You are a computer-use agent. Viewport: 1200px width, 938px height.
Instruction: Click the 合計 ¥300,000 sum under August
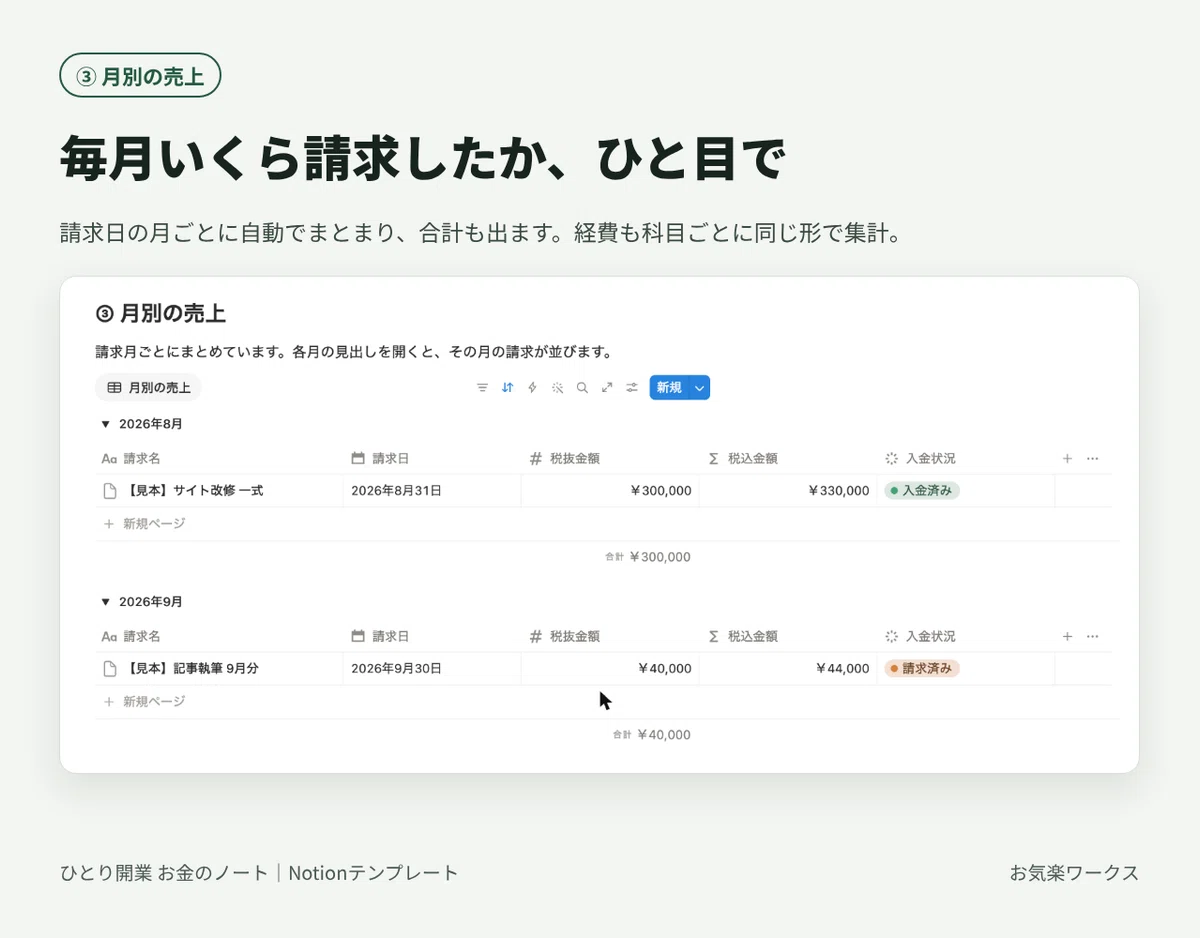[x=647, y=557]
